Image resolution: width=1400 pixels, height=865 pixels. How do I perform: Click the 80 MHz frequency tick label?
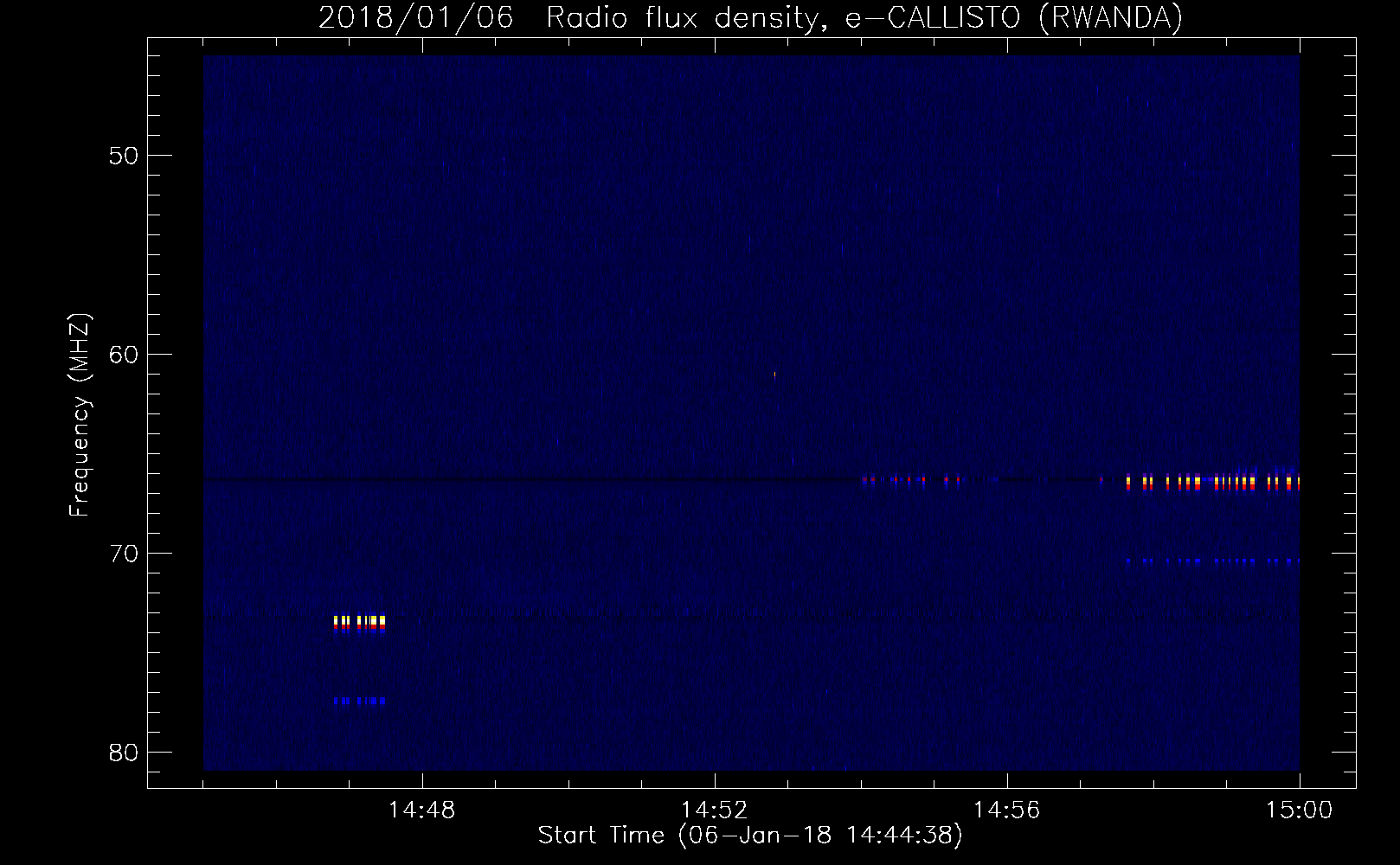click(125, 752)
